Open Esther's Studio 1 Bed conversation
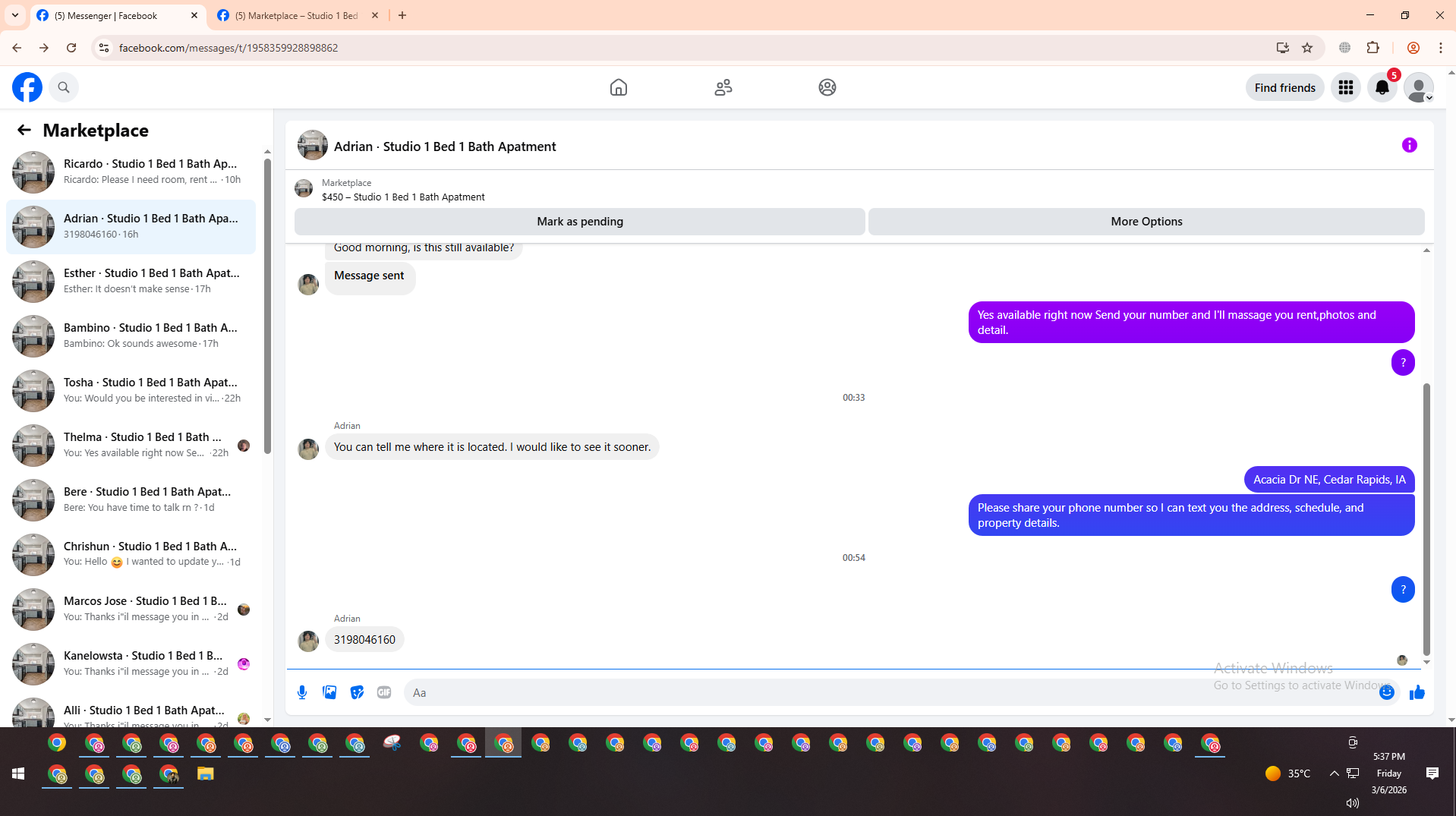Viewport: 1456px width, 816px height. coord(131,281)
